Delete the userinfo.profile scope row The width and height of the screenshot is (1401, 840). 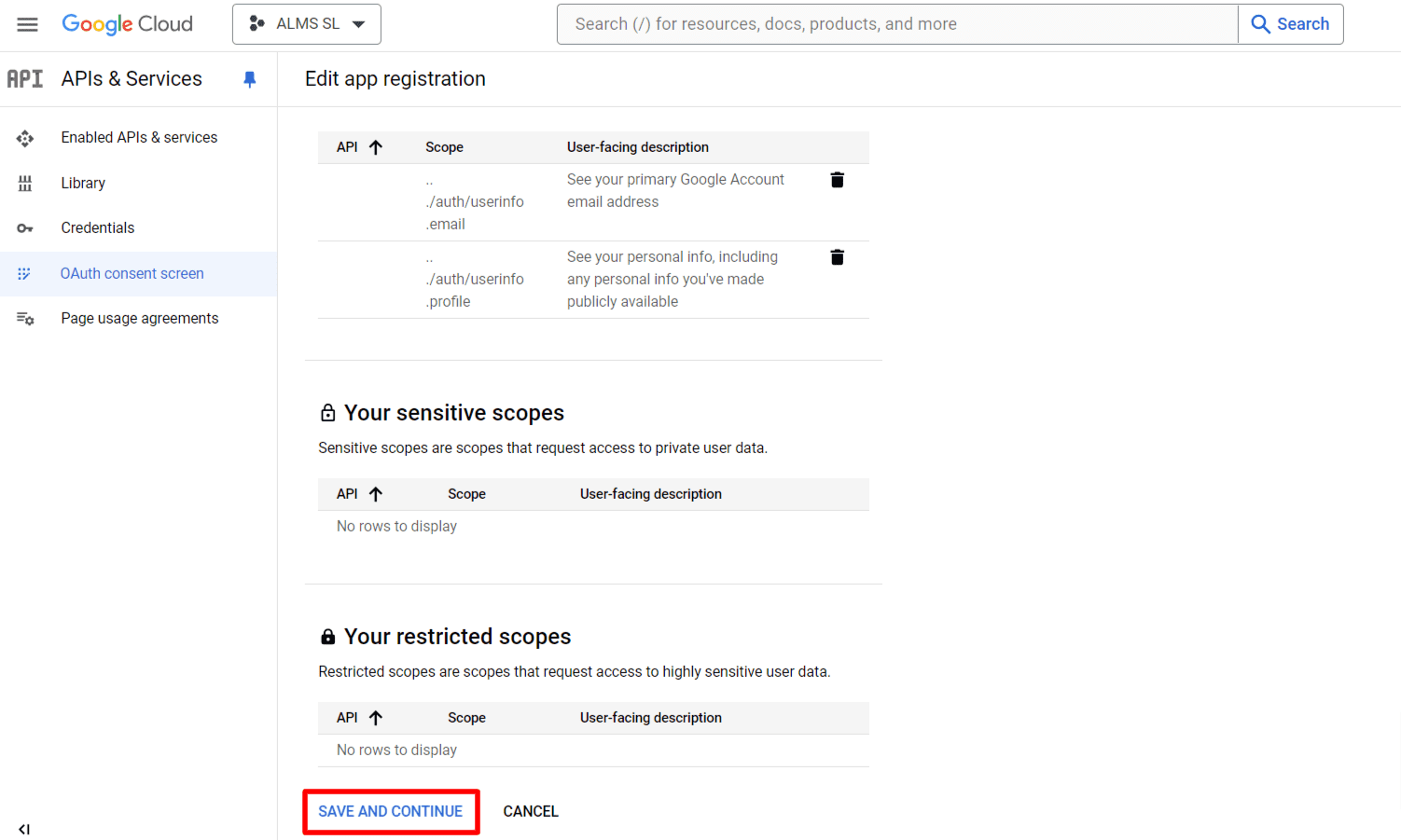tap(837, 257)
